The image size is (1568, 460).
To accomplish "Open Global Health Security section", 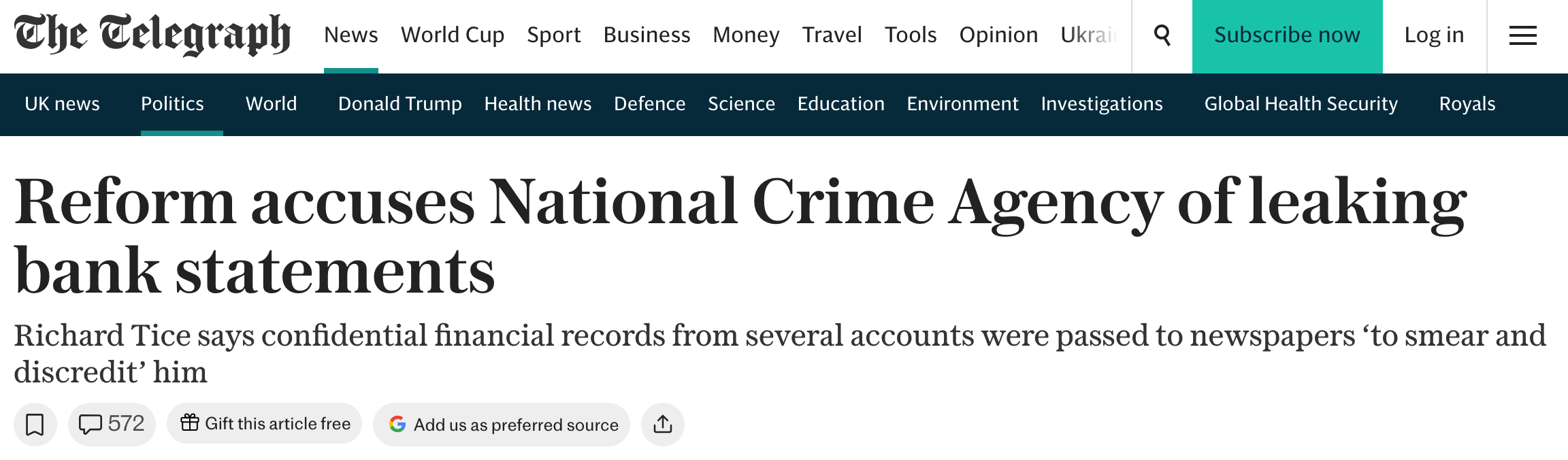I will 1301,103.
